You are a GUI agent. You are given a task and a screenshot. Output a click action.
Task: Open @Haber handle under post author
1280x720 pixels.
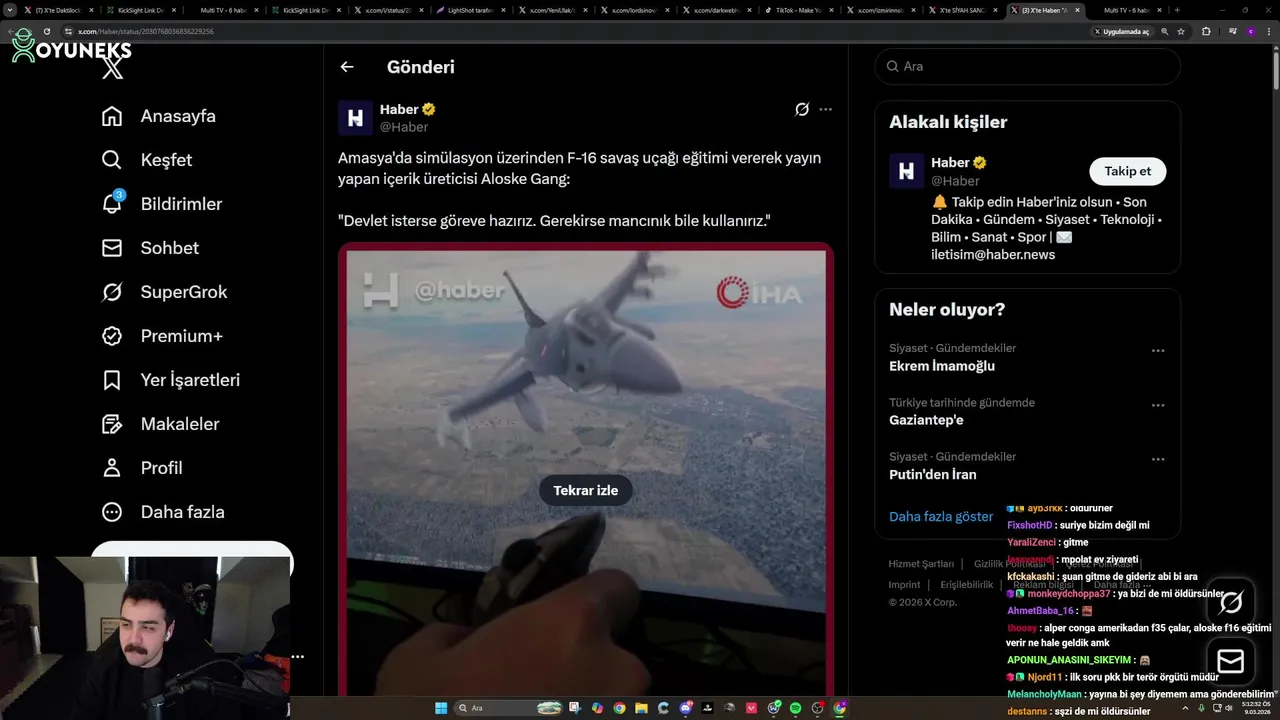404,127
